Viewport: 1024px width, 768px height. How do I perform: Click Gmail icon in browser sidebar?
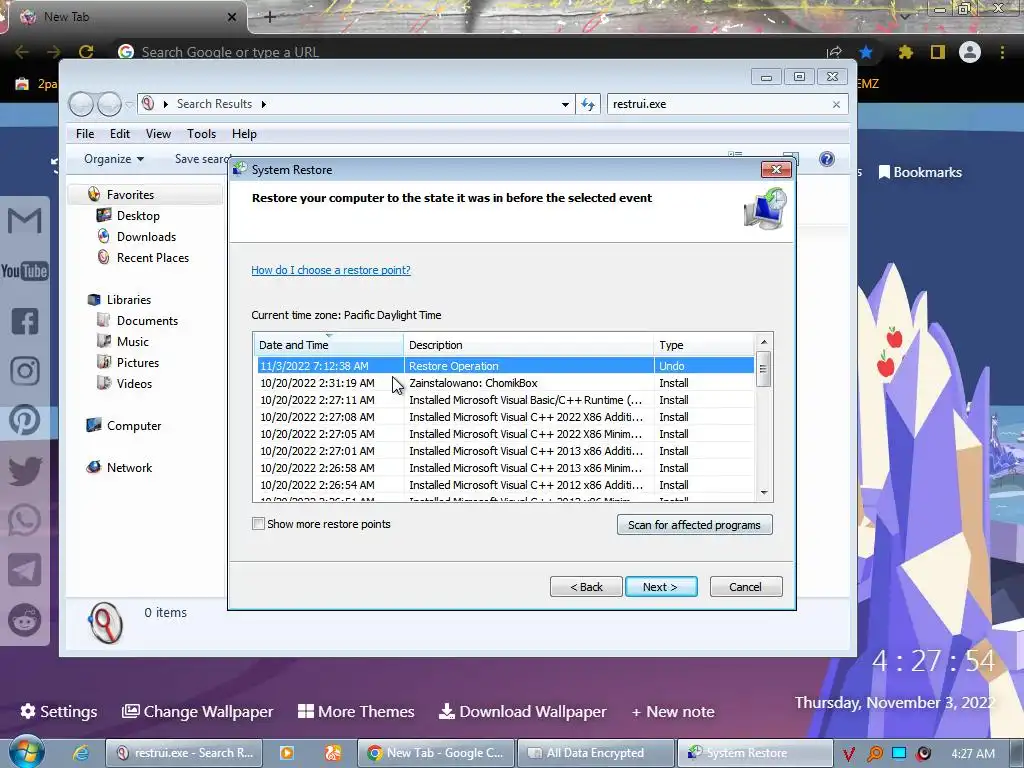(25, 221)
